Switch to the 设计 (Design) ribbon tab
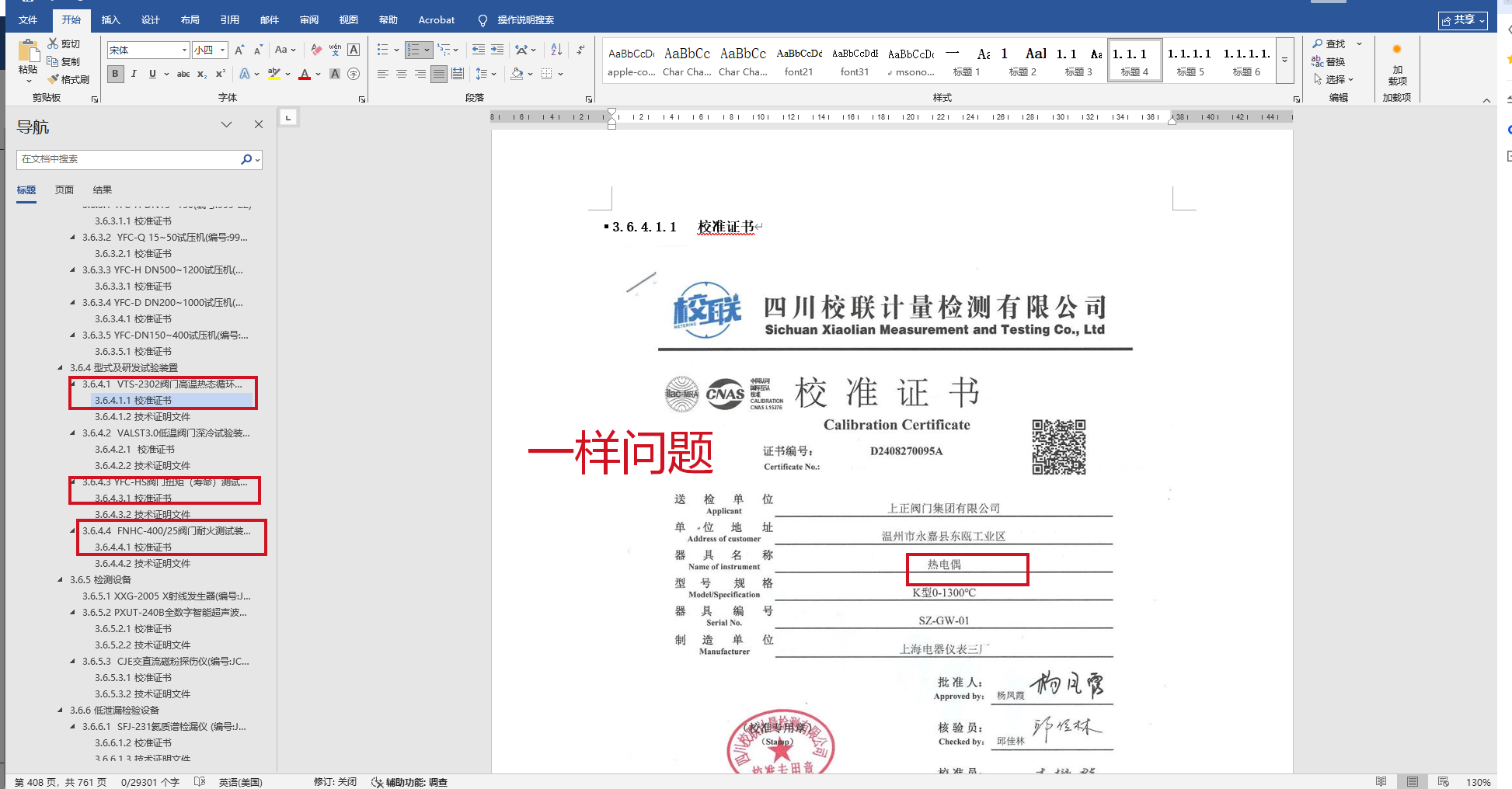The image size is (1512, 789). (151, 19)
